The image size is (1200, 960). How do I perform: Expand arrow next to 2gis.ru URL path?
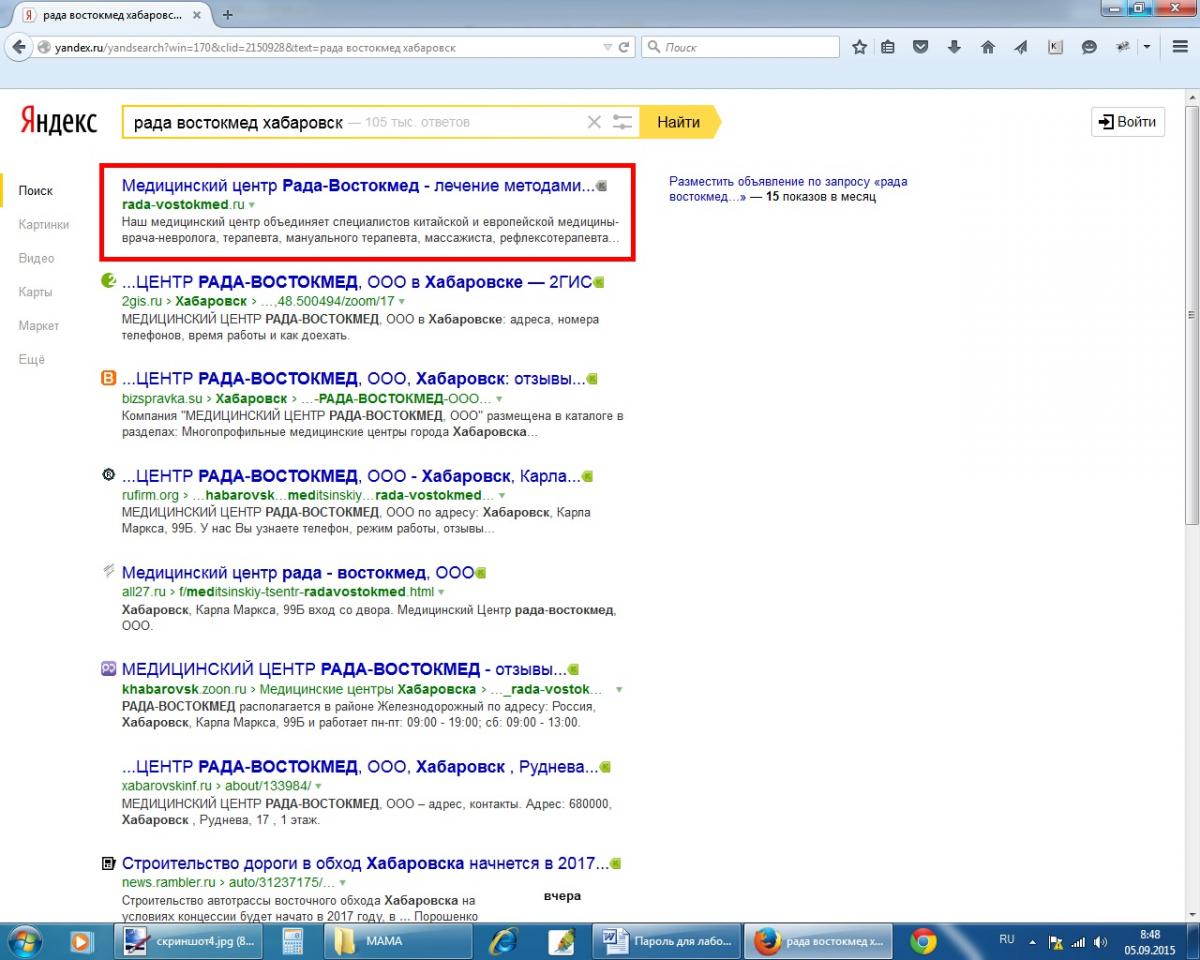(402, 301)
